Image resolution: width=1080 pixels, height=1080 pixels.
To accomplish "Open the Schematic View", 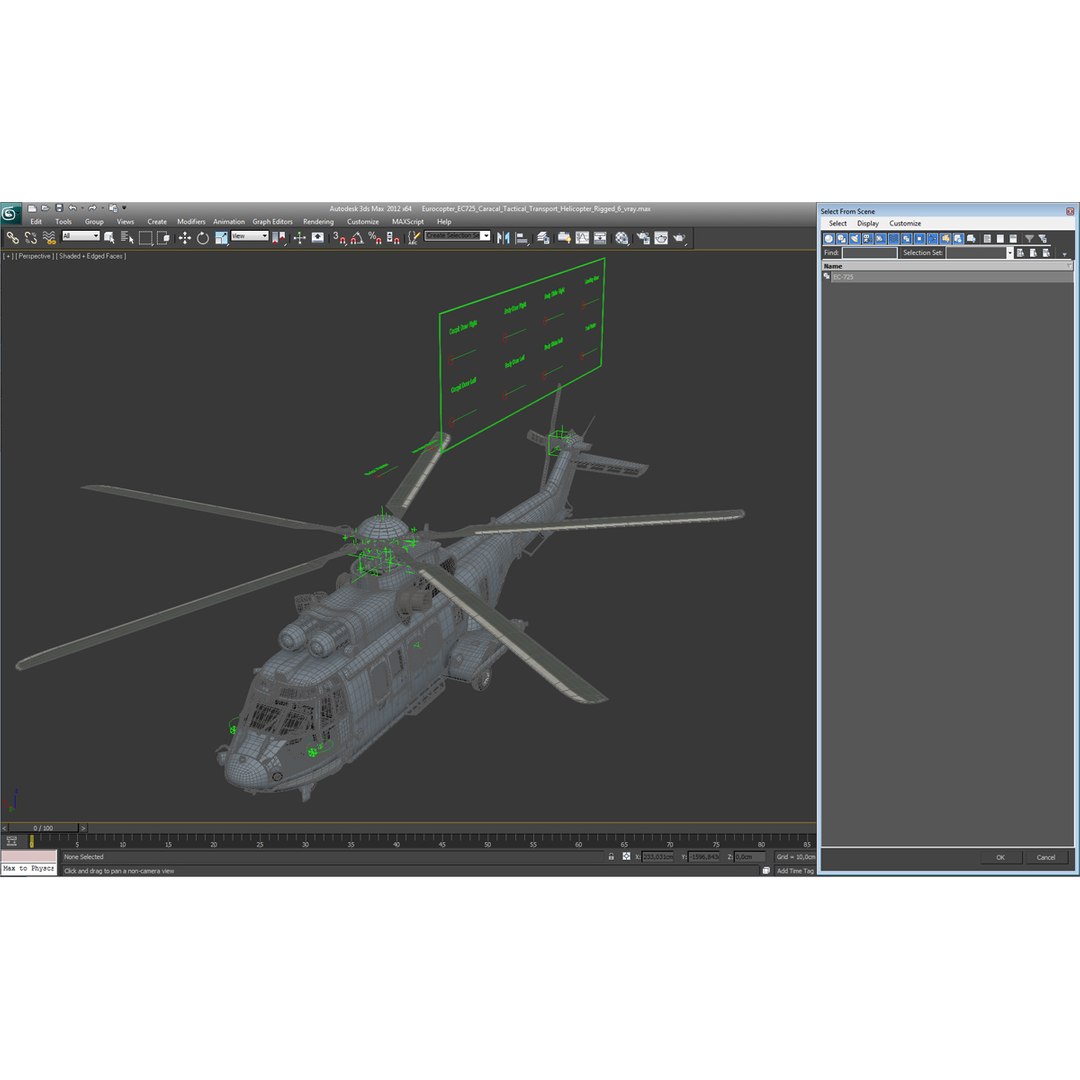I will coord(601,238).
